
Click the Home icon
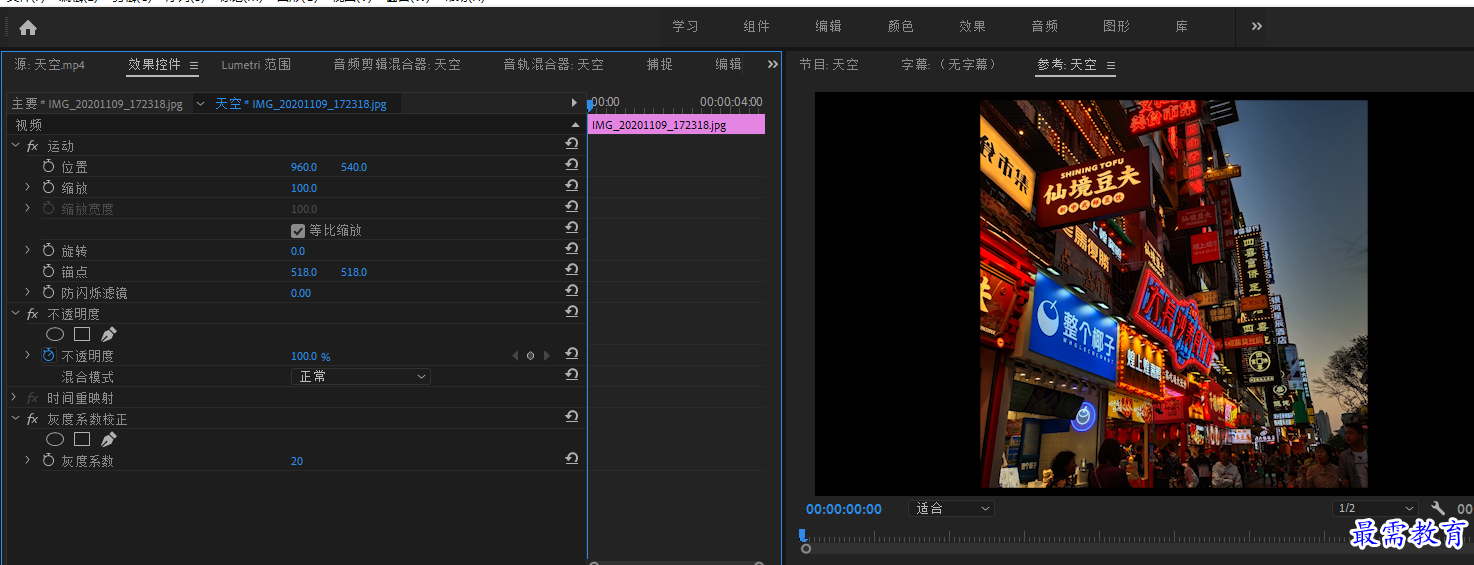28,27
